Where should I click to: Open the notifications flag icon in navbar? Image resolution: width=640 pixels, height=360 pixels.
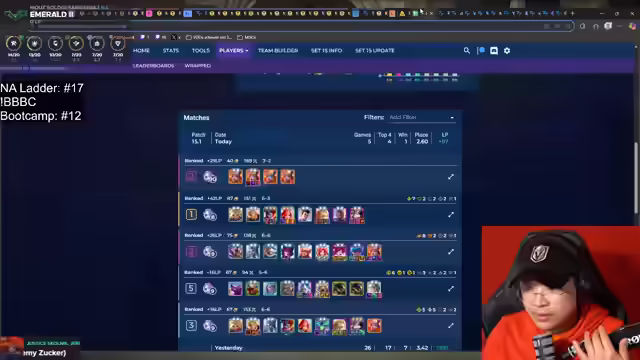(x=481, y=51)
